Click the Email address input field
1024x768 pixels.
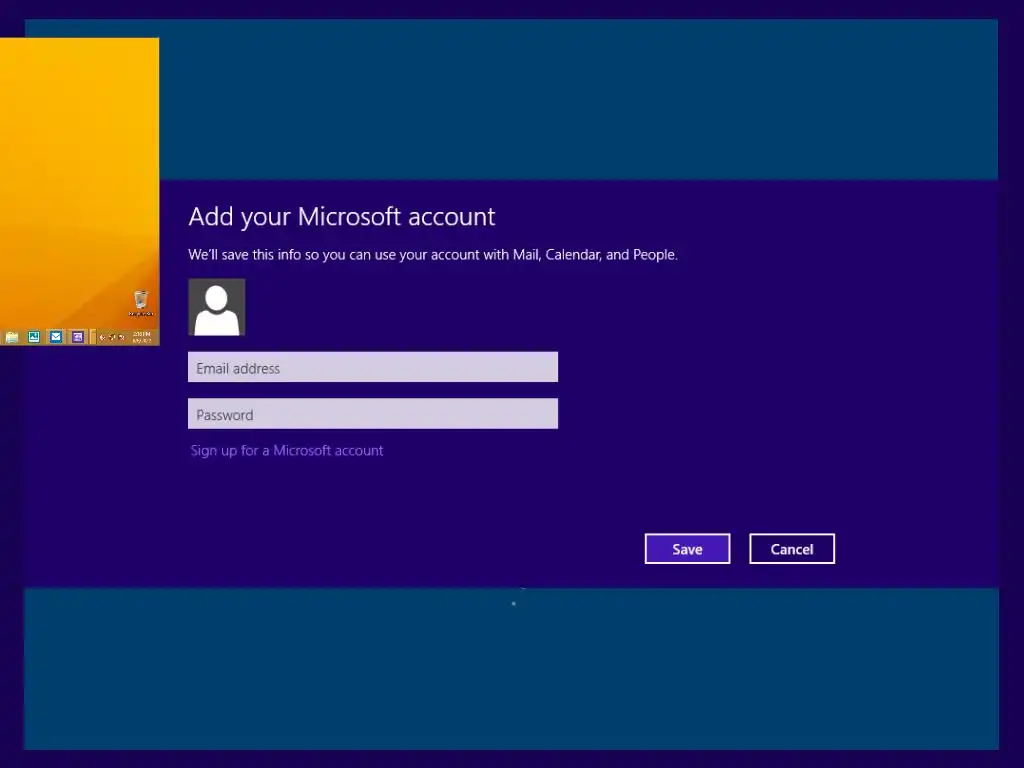pyautogui.click(x=373, y=367)
